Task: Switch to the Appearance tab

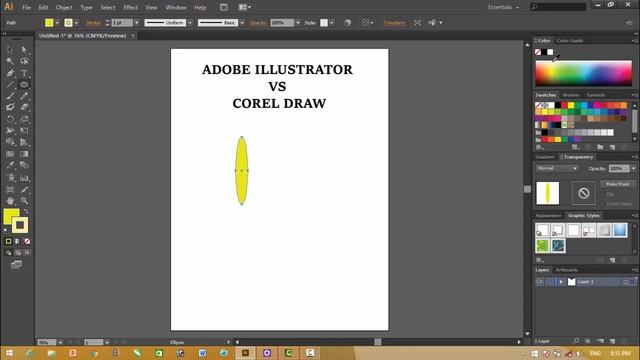Action: point(548,216)
